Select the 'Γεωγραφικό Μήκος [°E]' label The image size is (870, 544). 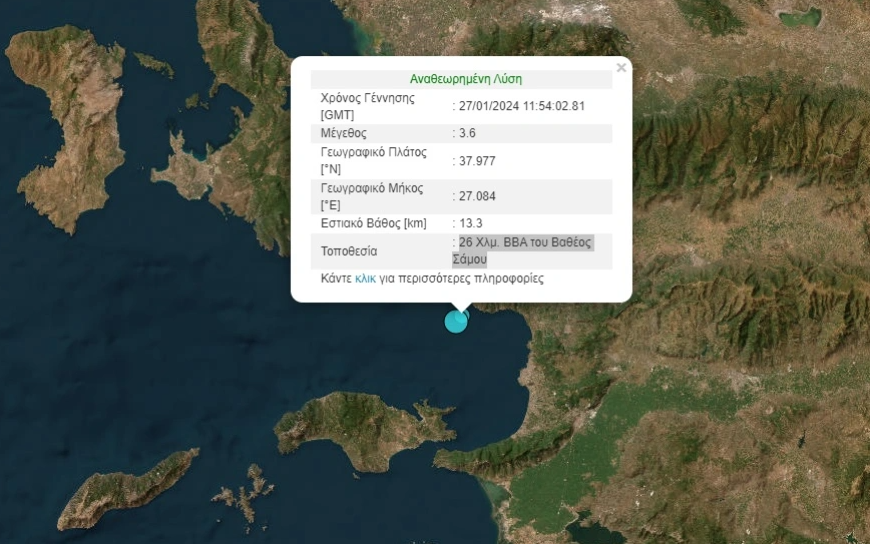pyautogui.click(x=372, y=196)
